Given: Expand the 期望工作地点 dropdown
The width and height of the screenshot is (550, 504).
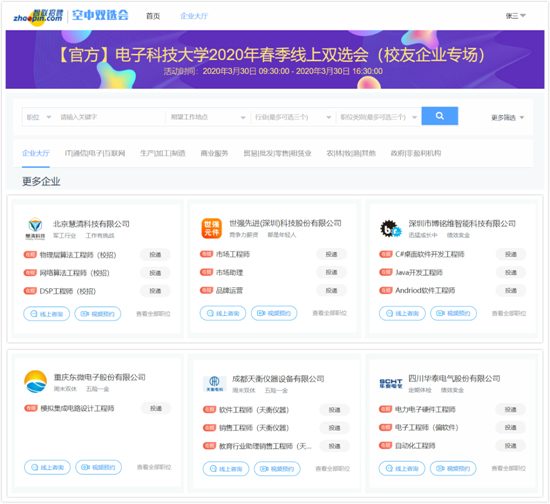Looking at the screenshot, I should point(208,117).
